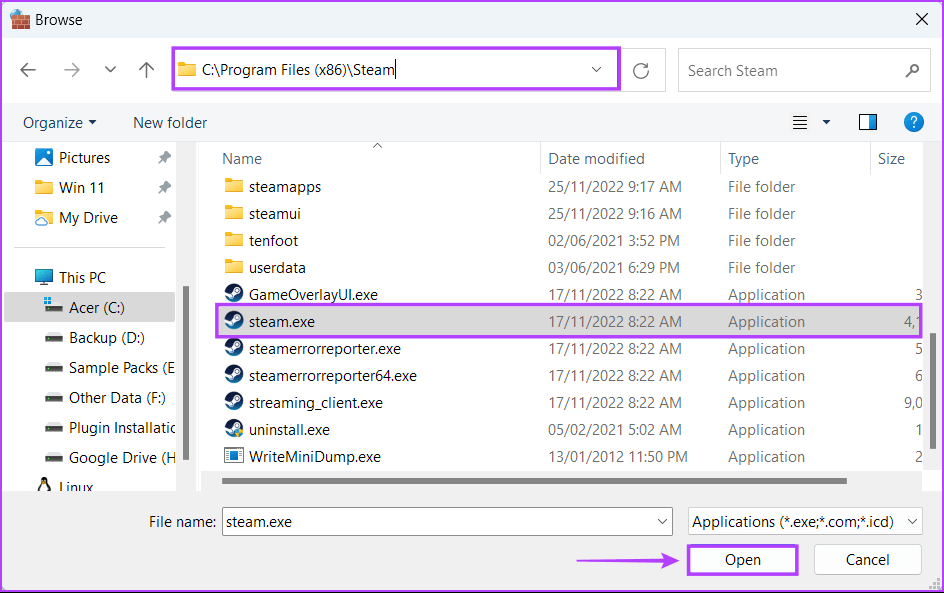
Task: Select This PC in navigation pane
Action: click(82, 278)
